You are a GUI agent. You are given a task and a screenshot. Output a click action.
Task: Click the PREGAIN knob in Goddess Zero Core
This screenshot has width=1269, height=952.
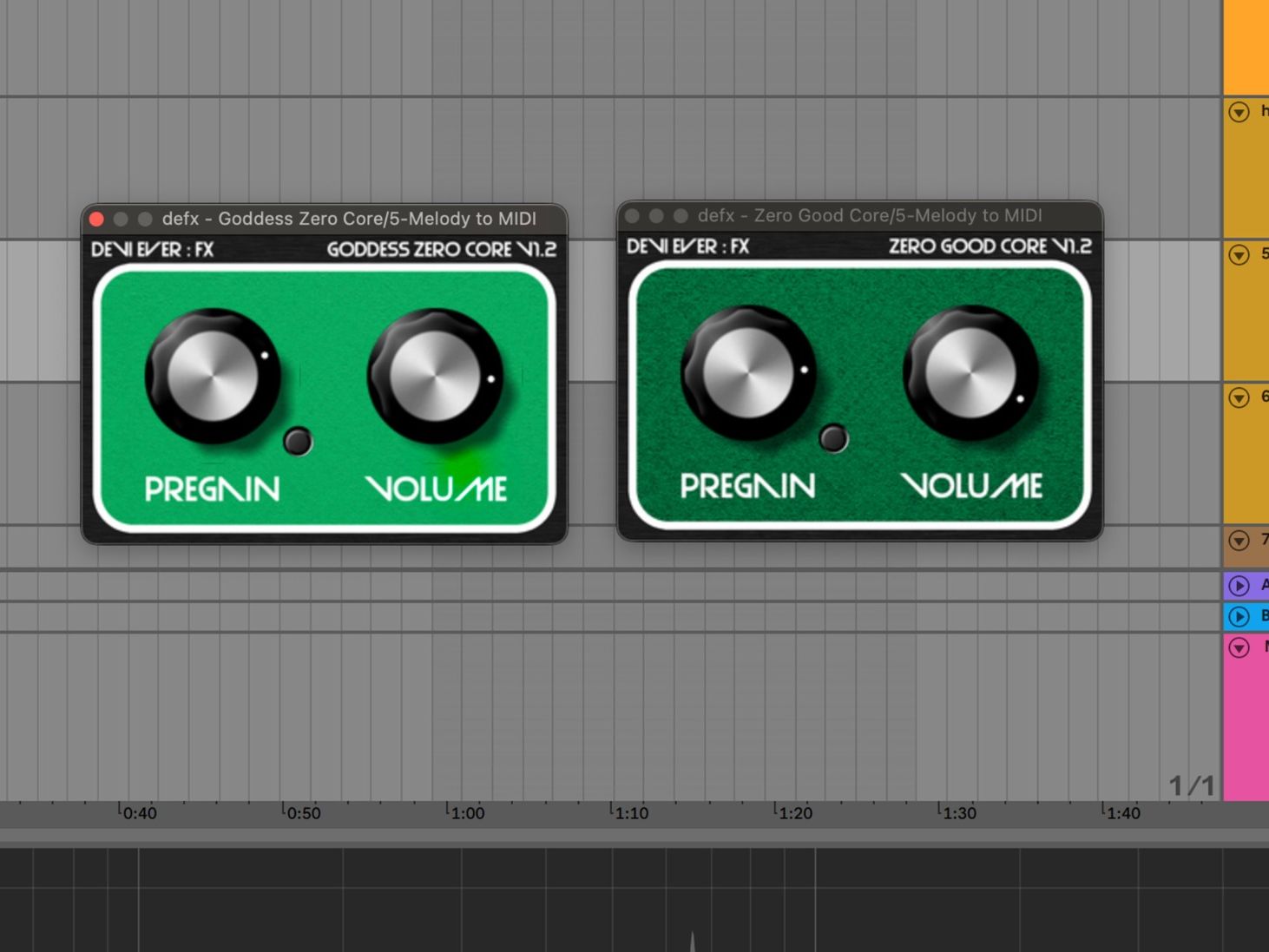point(213,376)
